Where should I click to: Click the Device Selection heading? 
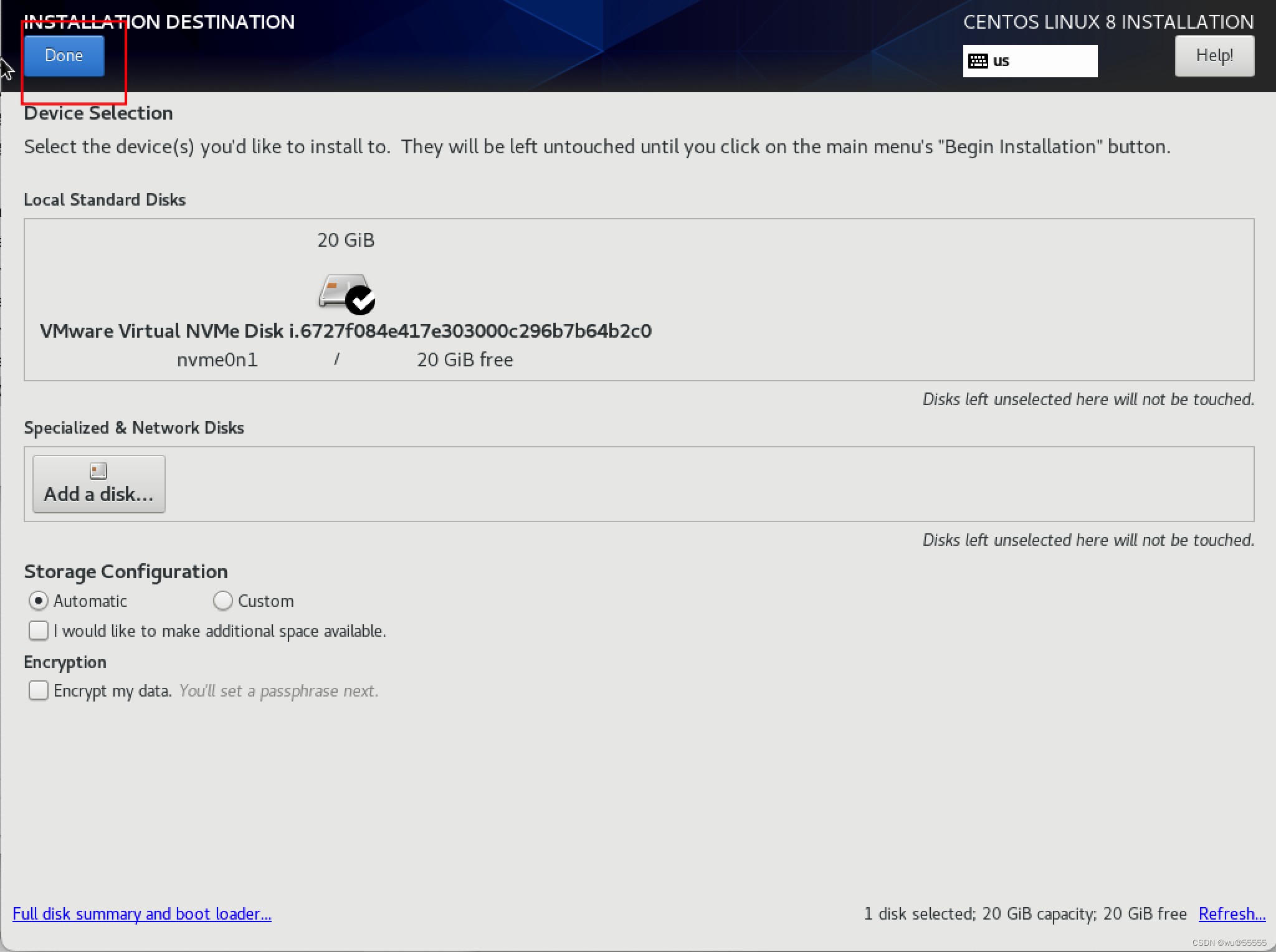pos(98,113)
